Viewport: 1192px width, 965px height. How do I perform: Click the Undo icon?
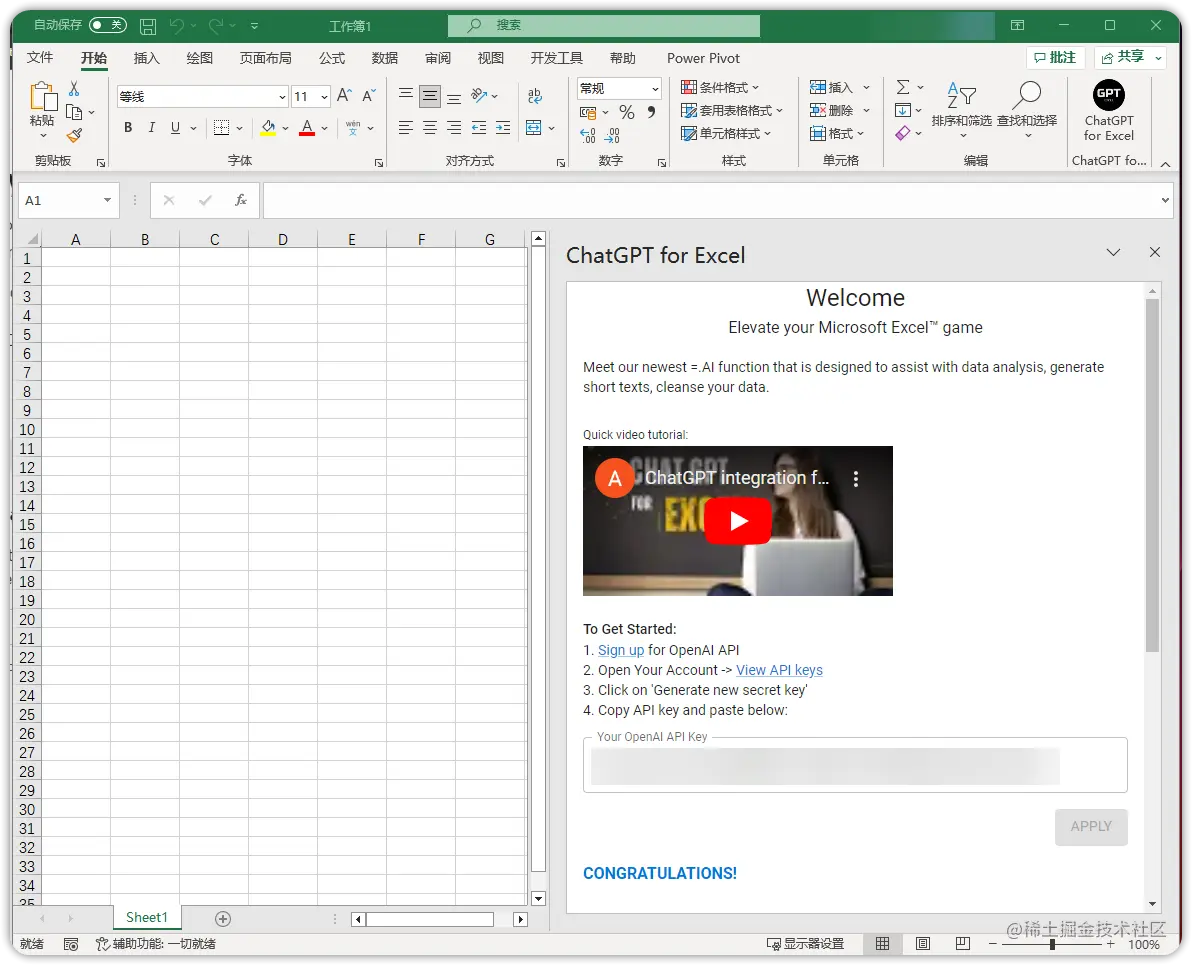click(x=176, y=26)
